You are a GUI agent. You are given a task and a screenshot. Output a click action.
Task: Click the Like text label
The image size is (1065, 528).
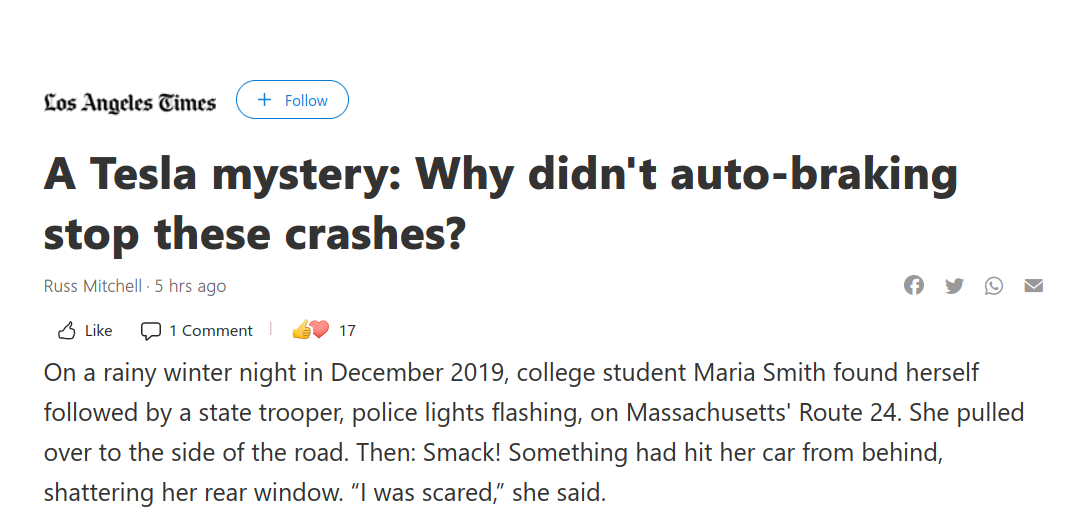coord(98,331)
